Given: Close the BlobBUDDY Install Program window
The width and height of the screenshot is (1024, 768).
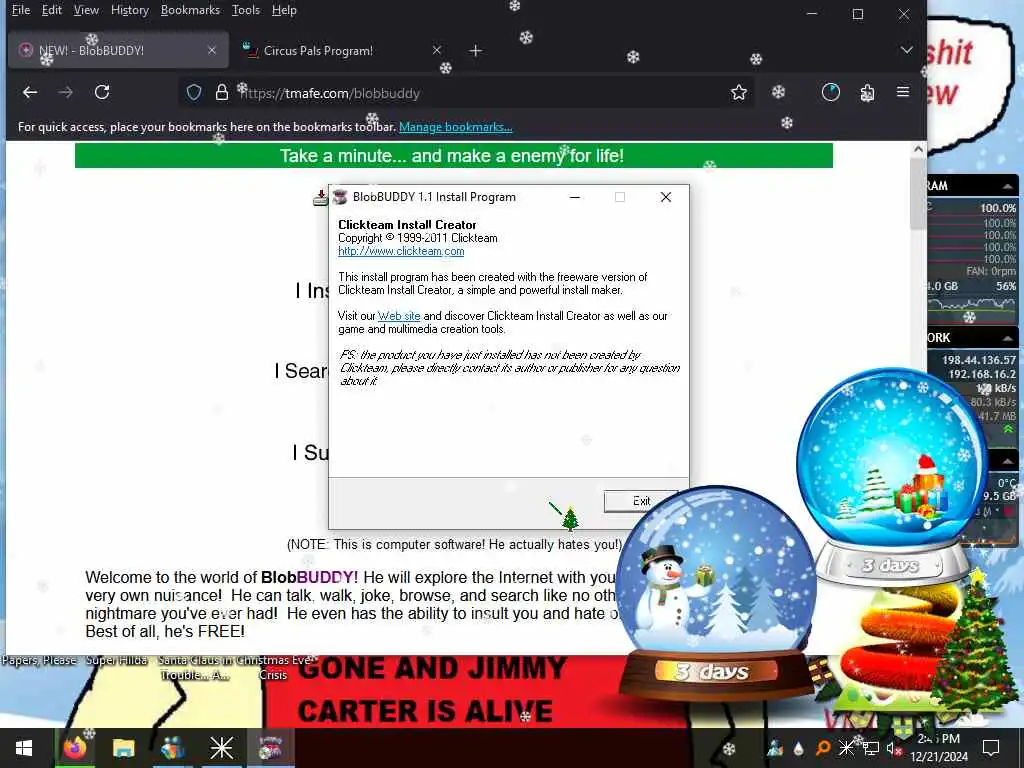Looking at the screenshot, I should tap(665, 197).
